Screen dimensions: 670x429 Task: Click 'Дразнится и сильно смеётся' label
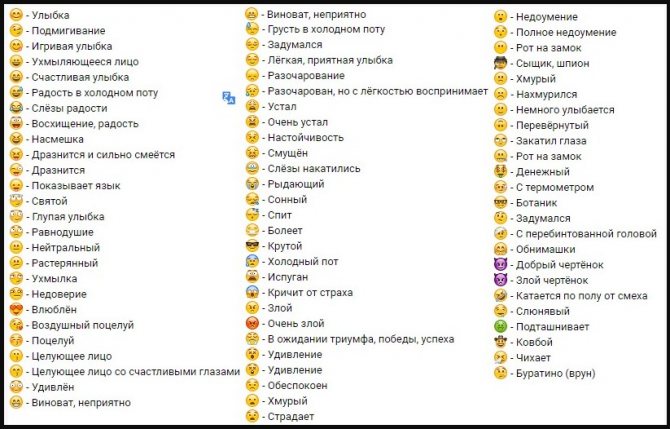(x=103, y=155)
